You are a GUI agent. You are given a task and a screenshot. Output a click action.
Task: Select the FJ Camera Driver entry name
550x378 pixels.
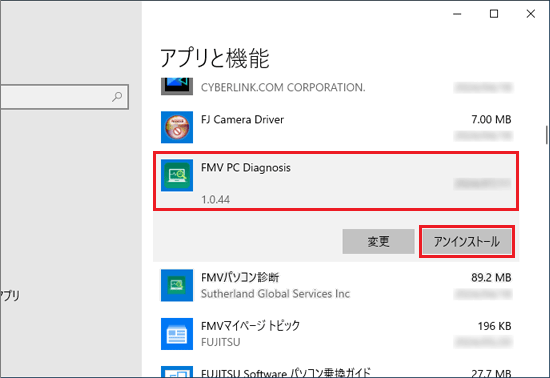click(242, 120)
